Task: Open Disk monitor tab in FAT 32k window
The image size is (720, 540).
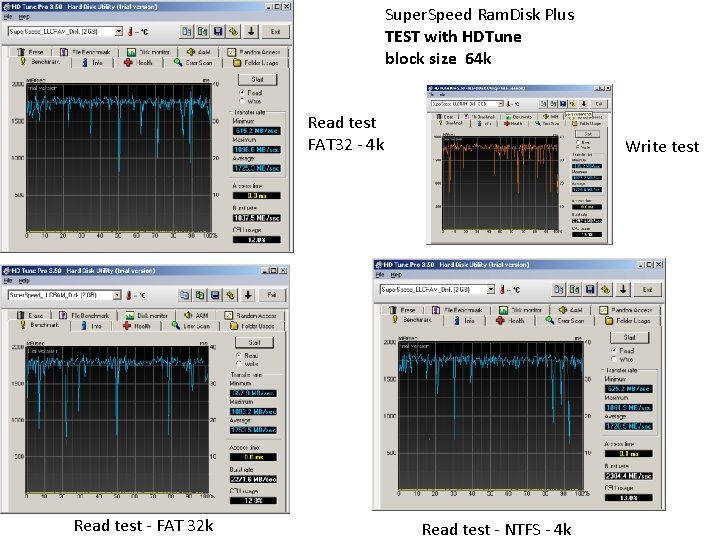Action: coord(147,315)
